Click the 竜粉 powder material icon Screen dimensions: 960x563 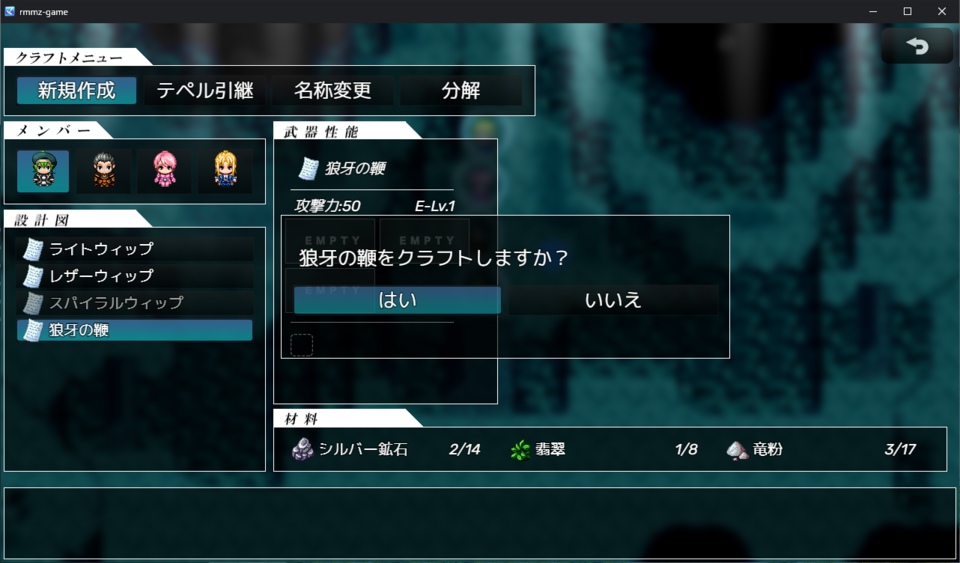point(737,450)
